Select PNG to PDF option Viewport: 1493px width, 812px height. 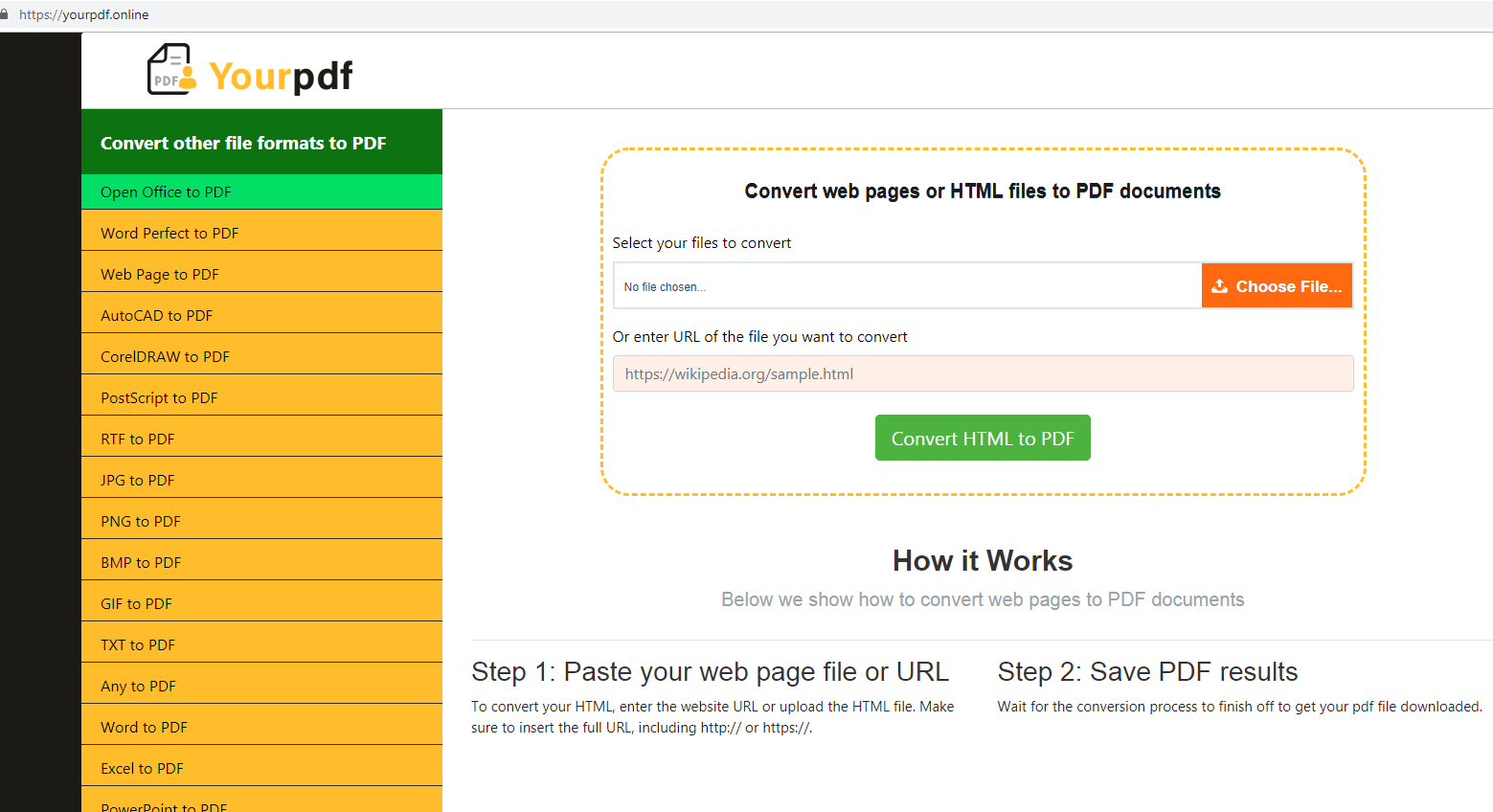tap(261, 521)
